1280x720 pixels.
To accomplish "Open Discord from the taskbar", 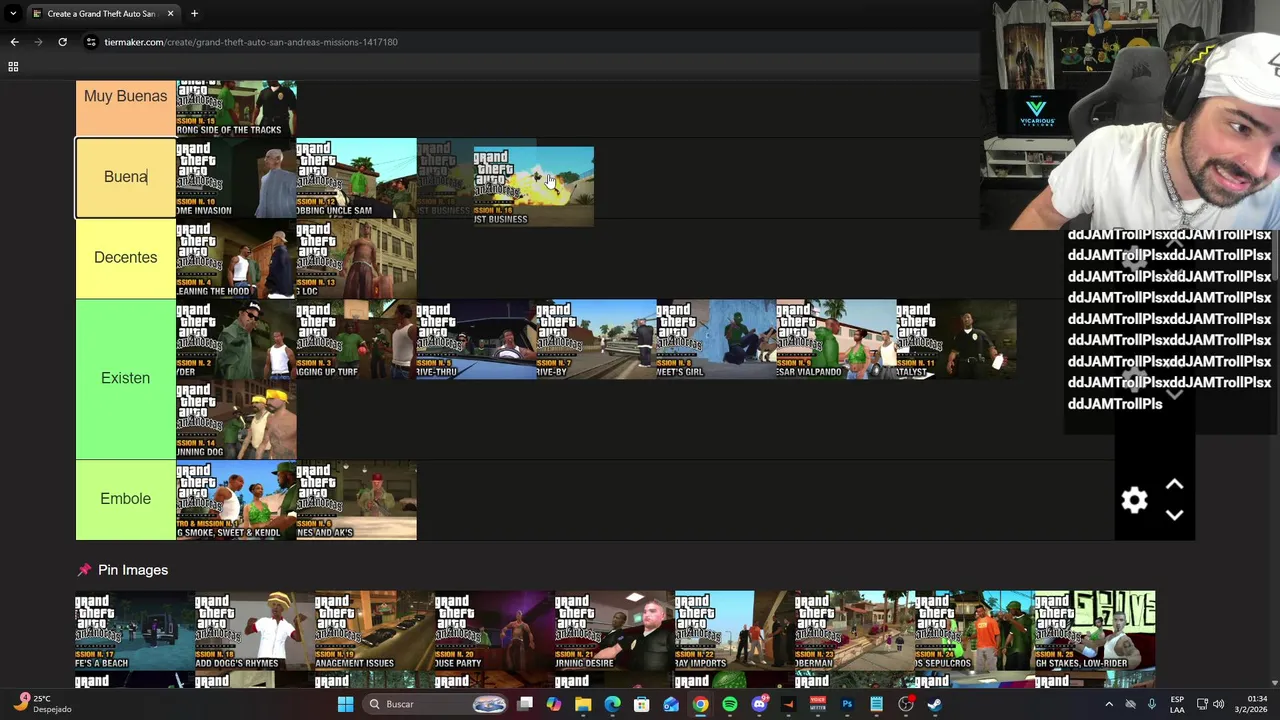I will [759, 704].
